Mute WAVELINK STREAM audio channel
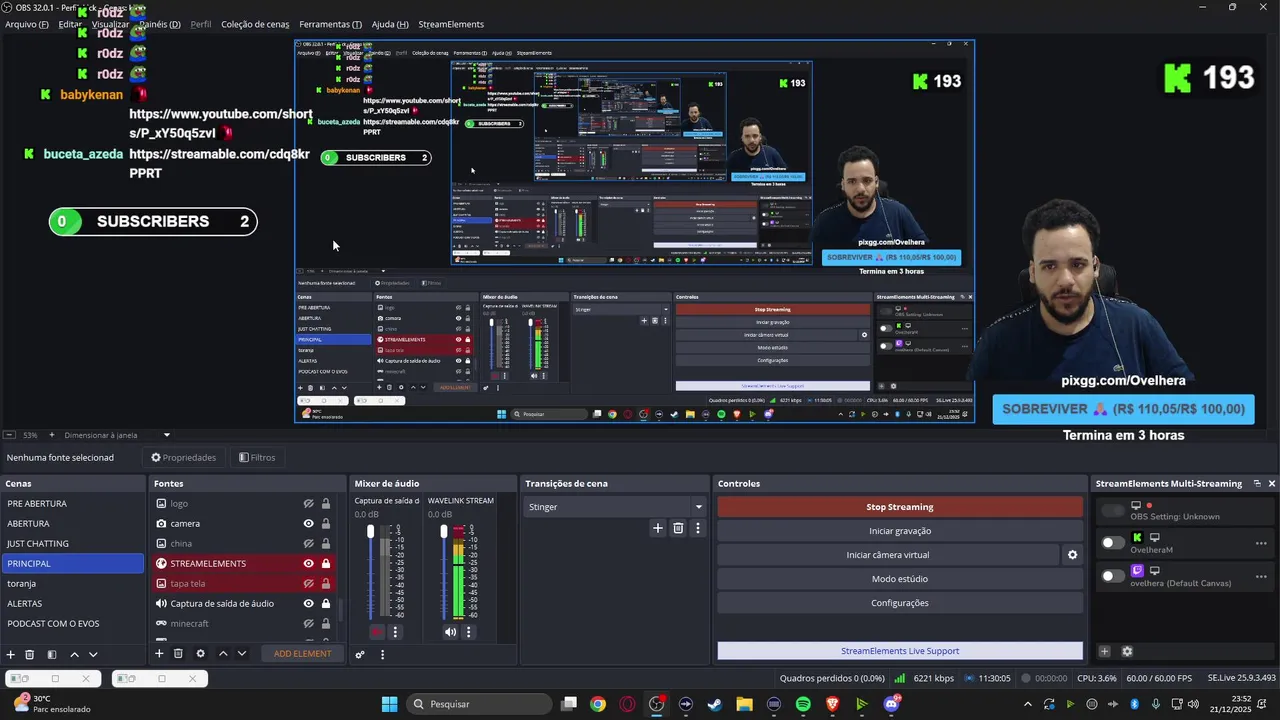This screenshot has width=1280, height=720. click(450, 632)
